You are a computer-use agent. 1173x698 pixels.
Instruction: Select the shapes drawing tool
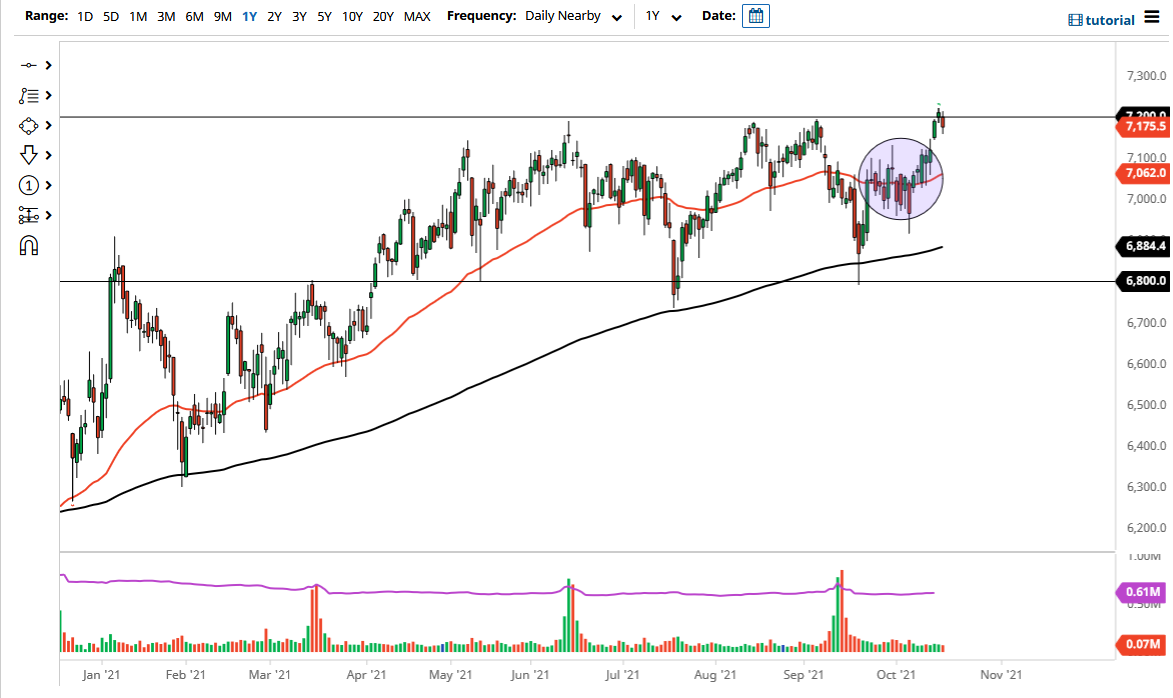tap(30, 125)
